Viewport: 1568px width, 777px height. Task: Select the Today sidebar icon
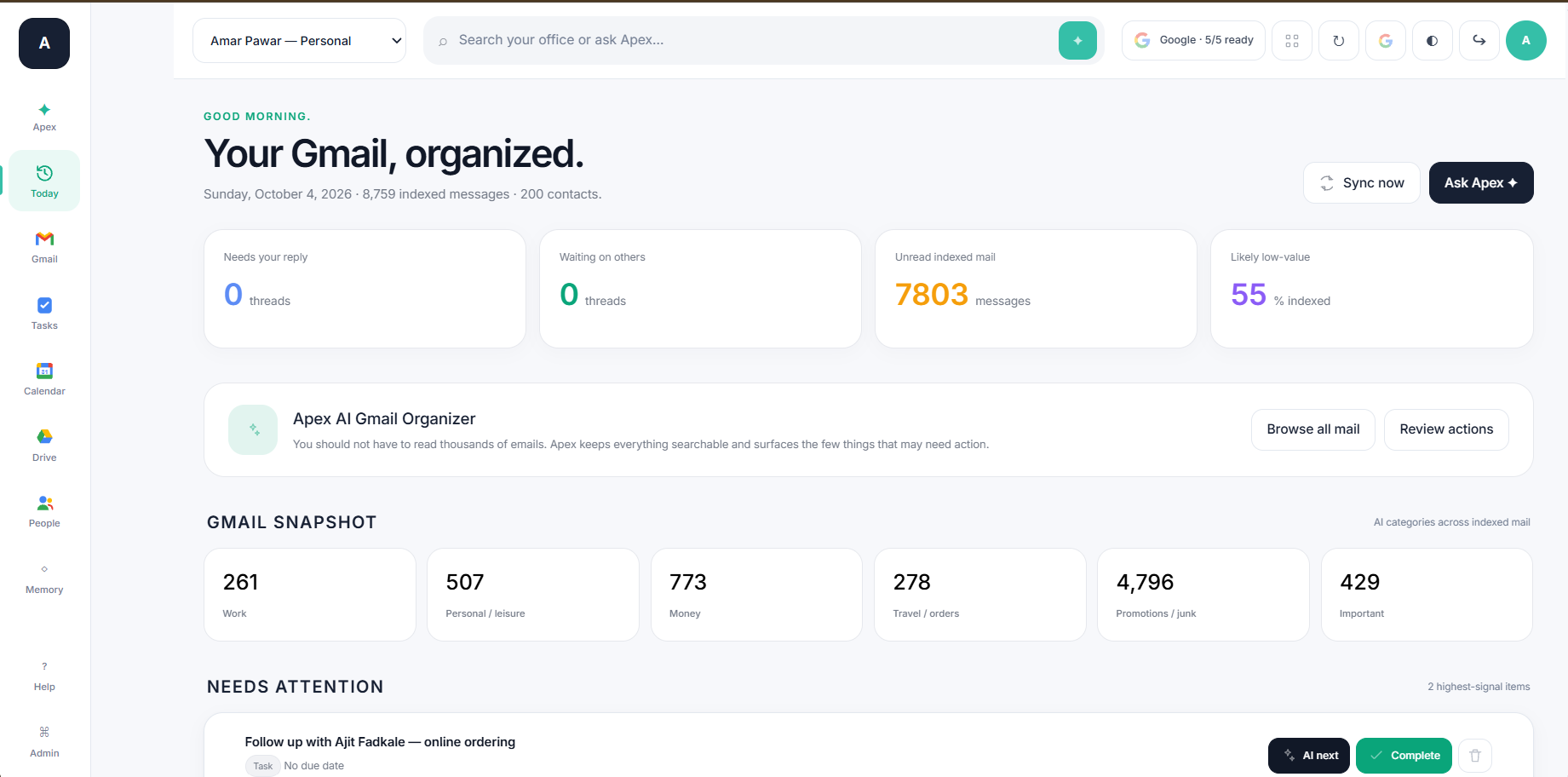[44, 181]
